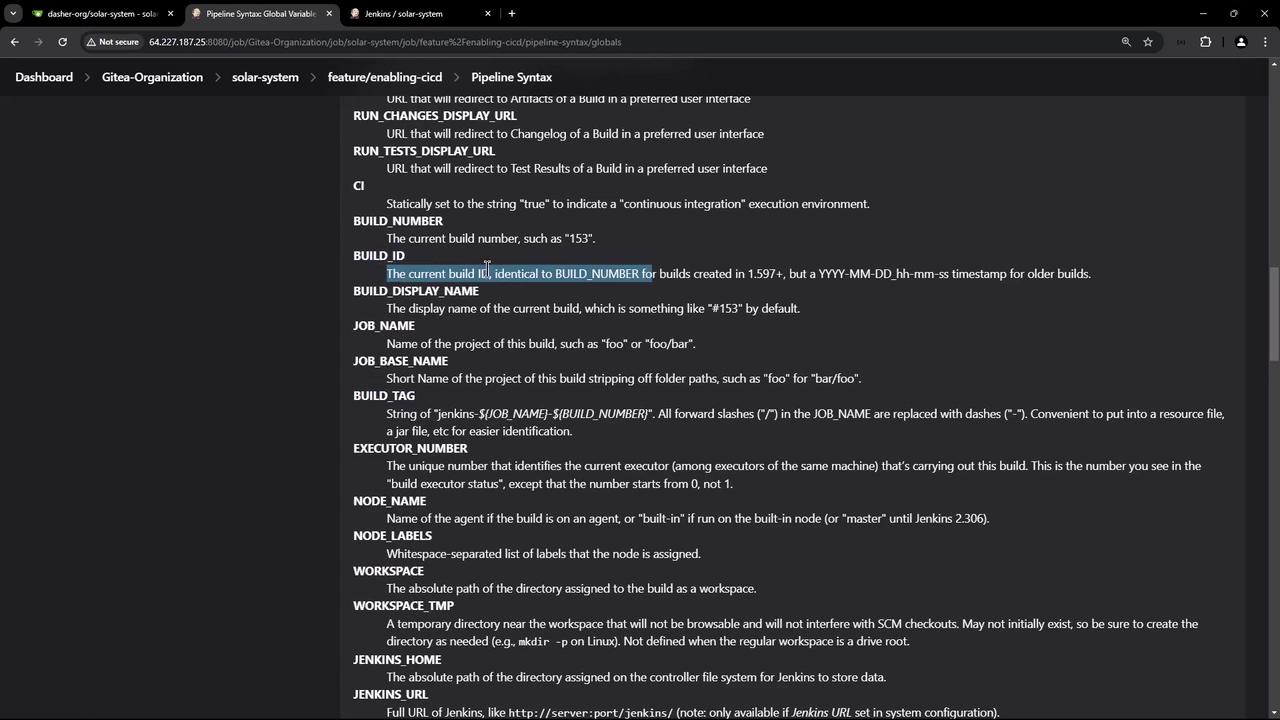This screenshot has height=720, width=1280.
Task: Open the browser Extensions puzzle icon
Action: pyautogui.click(x=1205, y=42)
